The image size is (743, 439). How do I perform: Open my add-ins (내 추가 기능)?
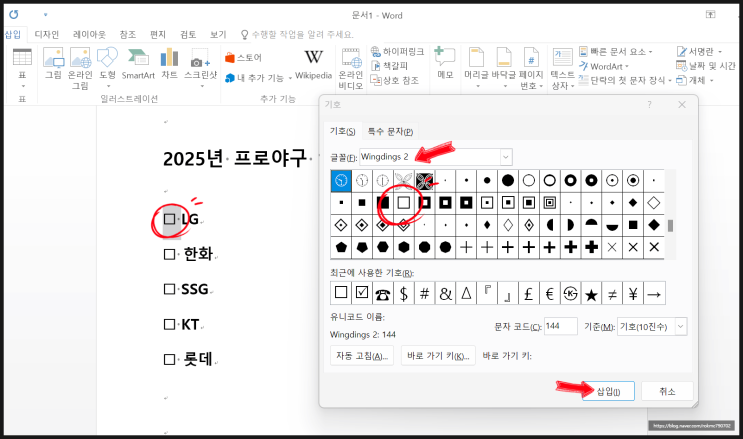(258, 78)
